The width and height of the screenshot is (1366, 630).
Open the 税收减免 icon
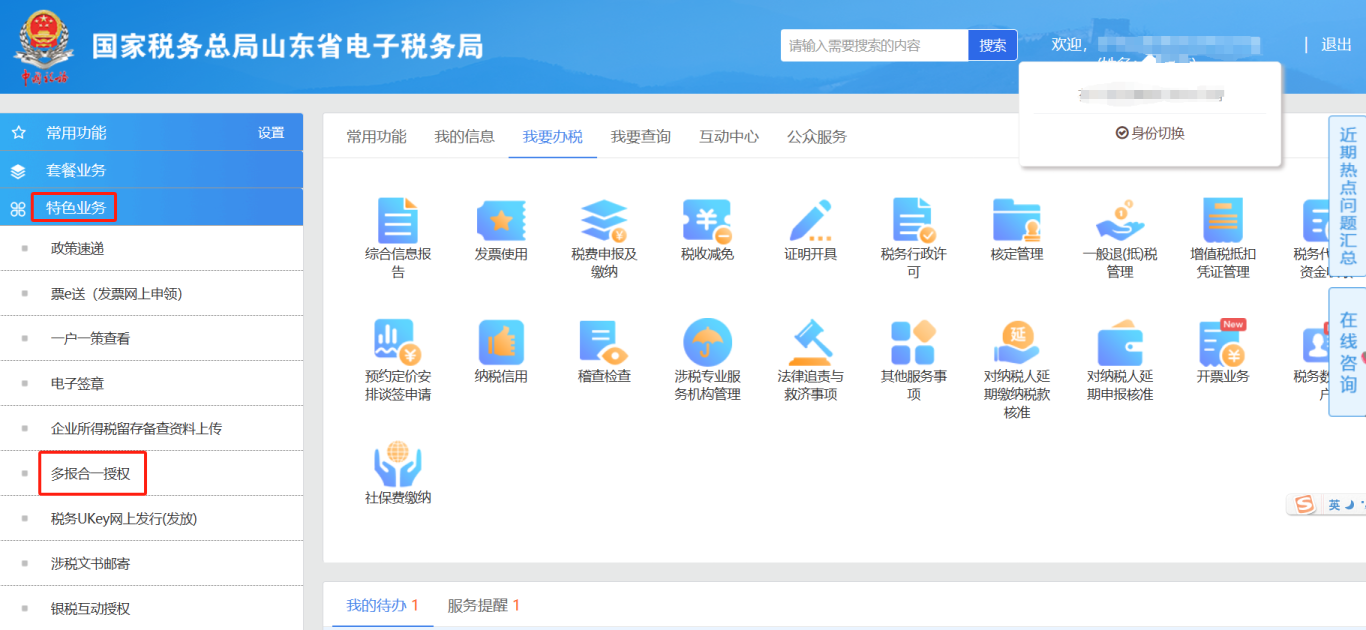(x=707, y=220)
